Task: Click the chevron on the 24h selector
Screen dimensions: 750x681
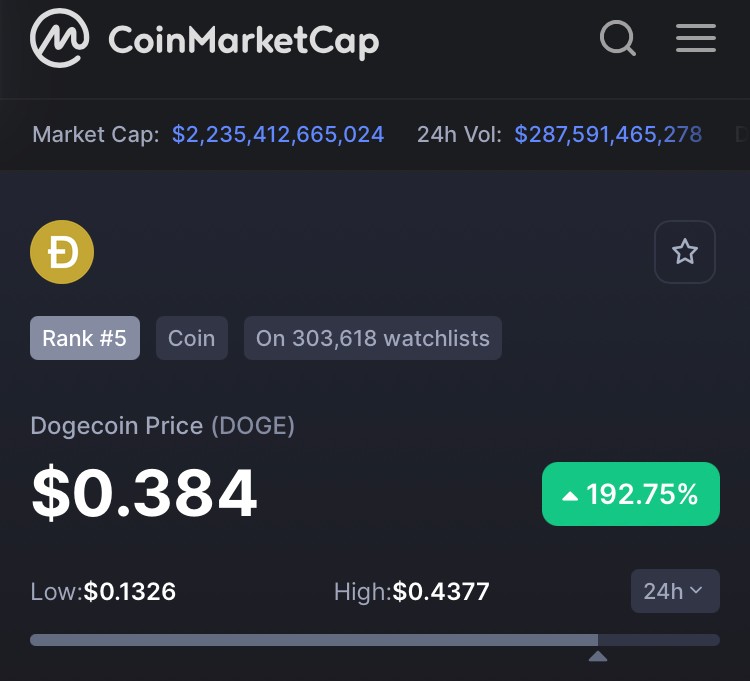Action: (696, 591)
